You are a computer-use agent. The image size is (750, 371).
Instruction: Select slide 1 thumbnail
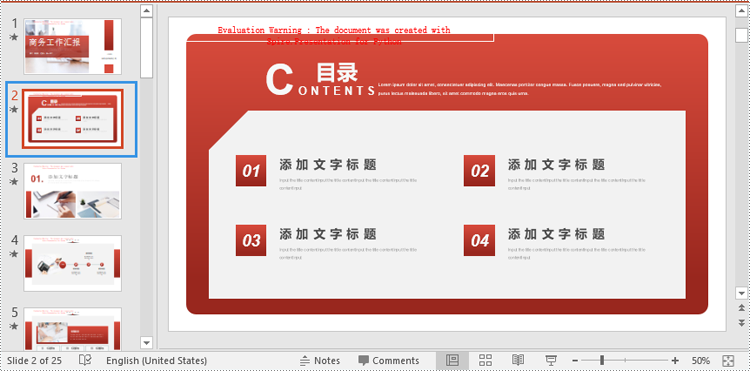(x=73, y=46)
